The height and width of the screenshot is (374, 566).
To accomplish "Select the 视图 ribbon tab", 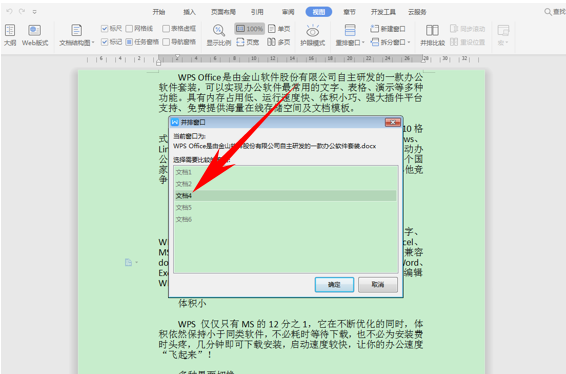I will (x=319, y=12).
